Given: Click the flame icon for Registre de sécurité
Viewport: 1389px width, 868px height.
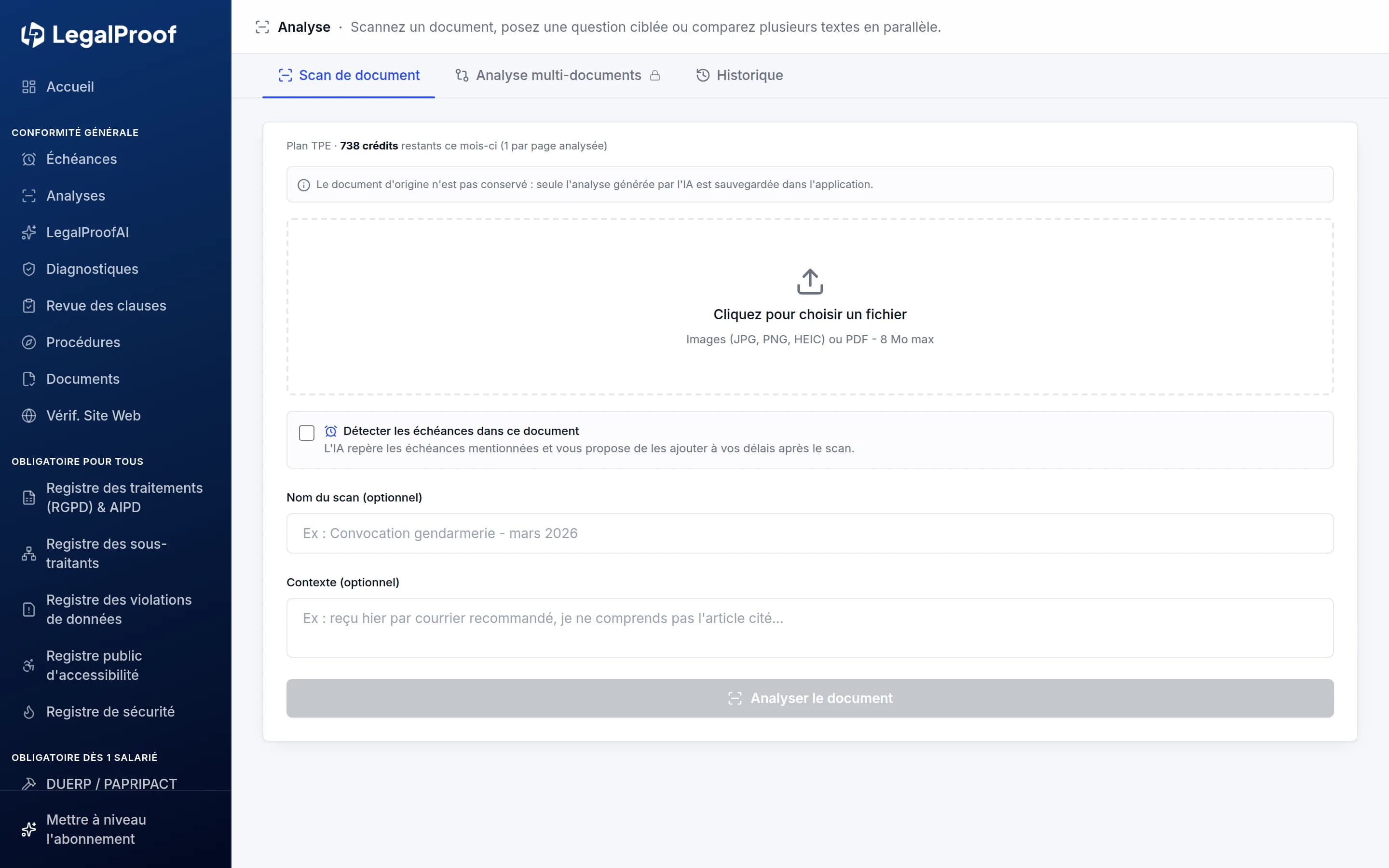Looking at the screenshot, I should (x=29, y=712).
